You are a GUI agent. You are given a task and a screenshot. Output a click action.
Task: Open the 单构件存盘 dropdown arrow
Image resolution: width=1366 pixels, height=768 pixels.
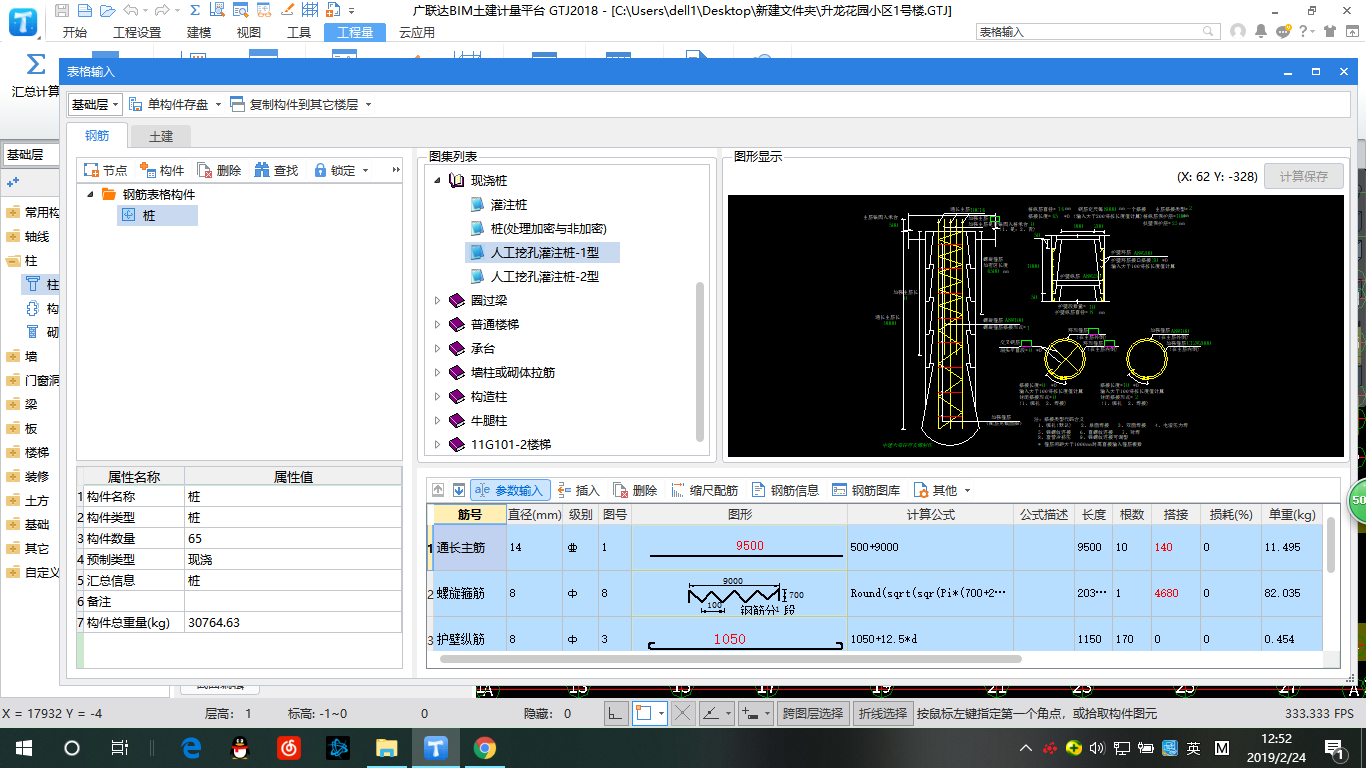217,104
